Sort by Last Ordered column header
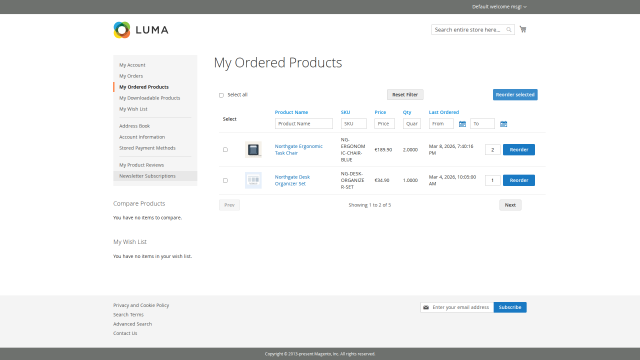The height and width of the screenshot is (360, 640). 444,112
